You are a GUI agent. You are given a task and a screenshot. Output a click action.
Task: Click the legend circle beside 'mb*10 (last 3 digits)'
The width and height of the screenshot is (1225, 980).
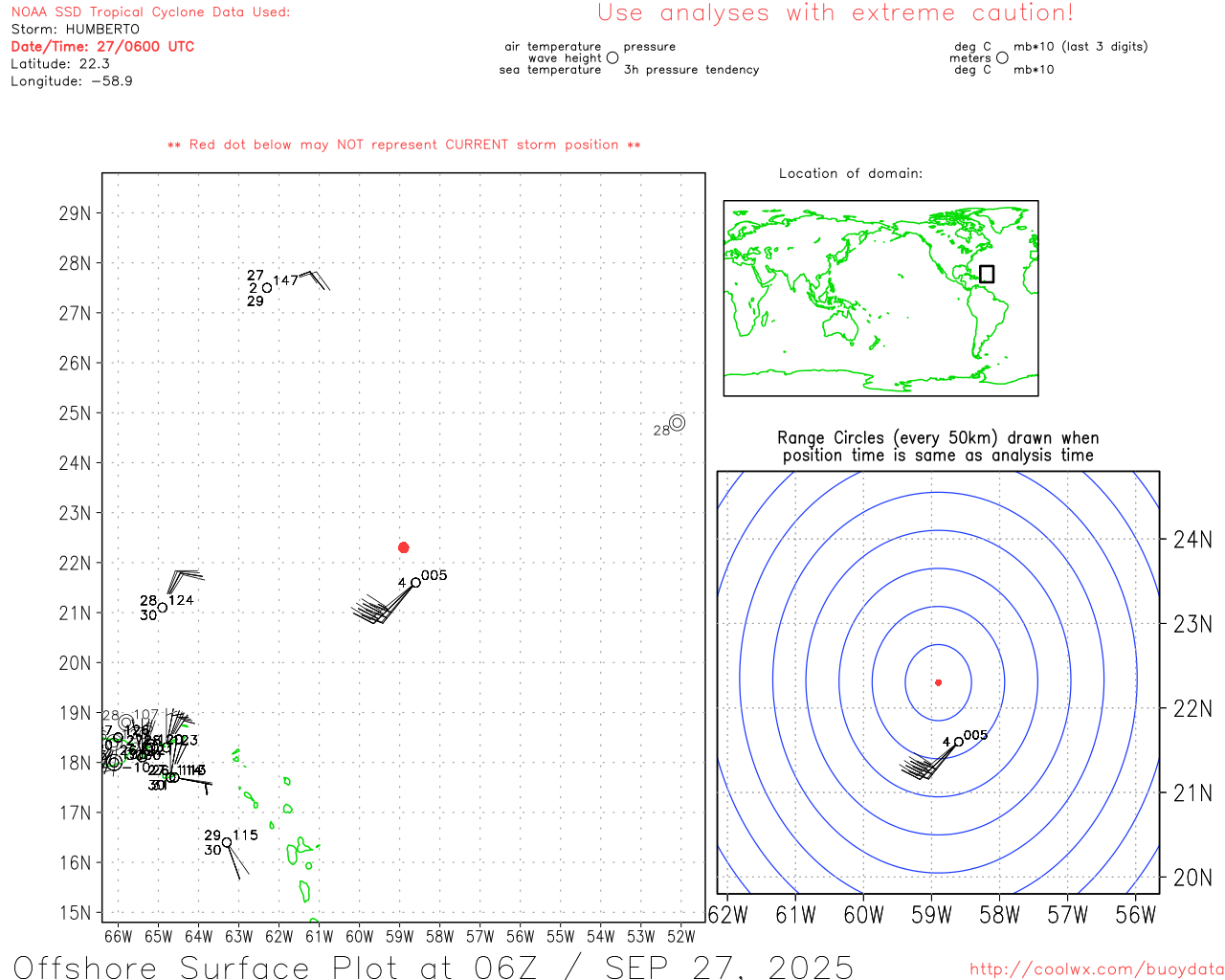tap(1002, 57)
